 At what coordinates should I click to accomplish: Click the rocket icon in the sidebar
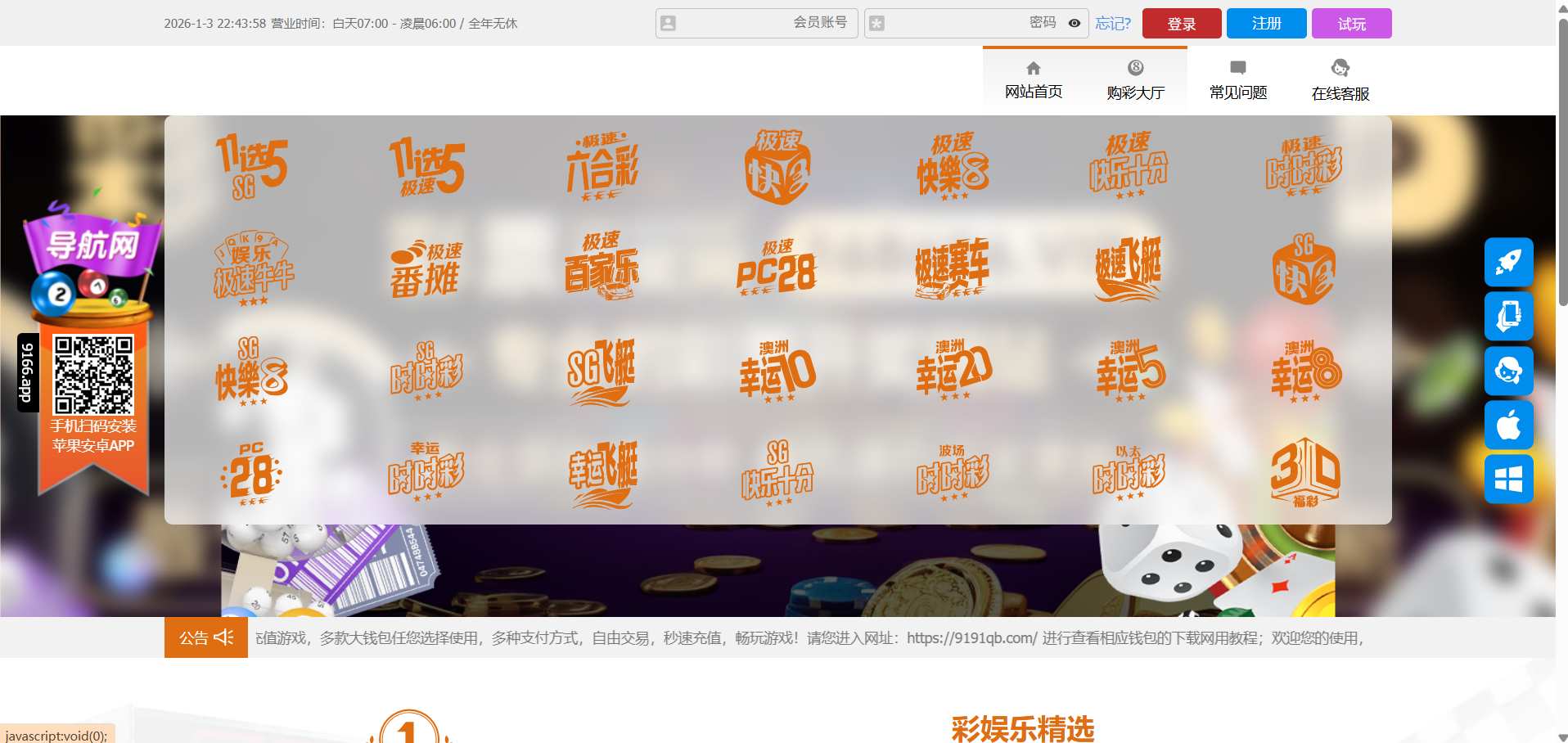[x=1508, y=263]
